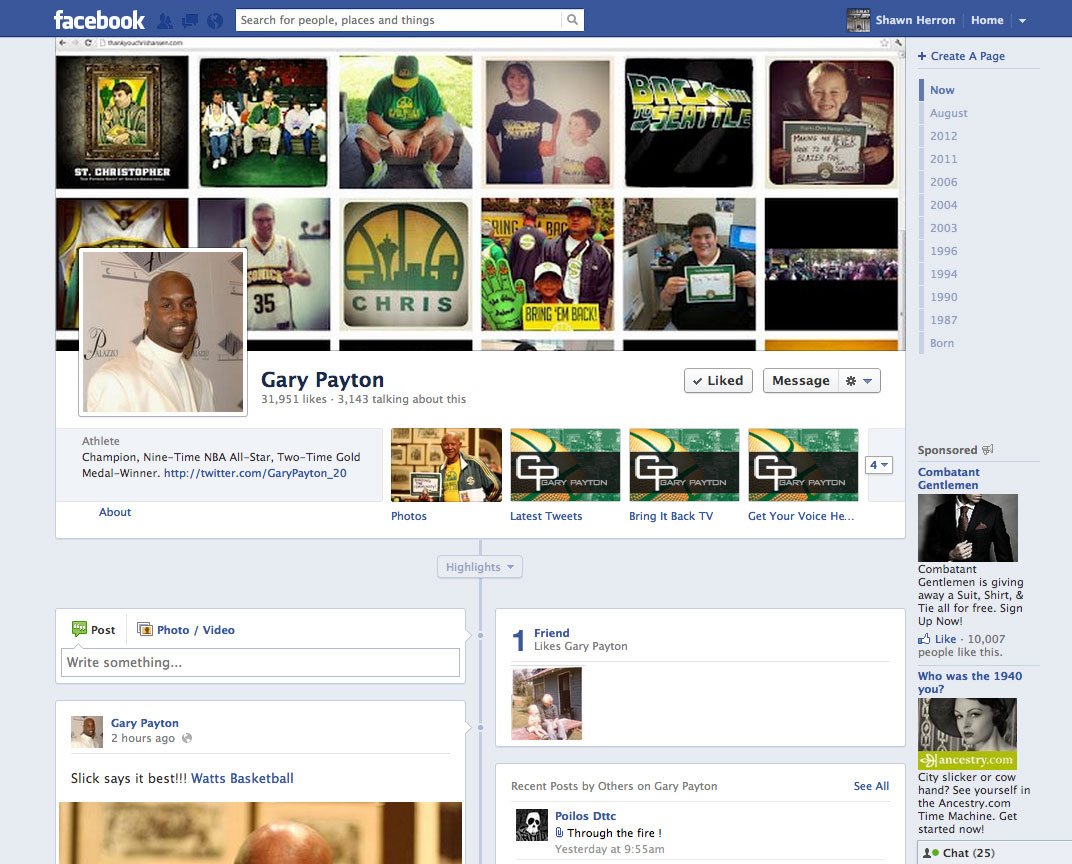Expand the Highlights dropdown
This screenshot has height=864, width=1072.
(x=480, y=567)
